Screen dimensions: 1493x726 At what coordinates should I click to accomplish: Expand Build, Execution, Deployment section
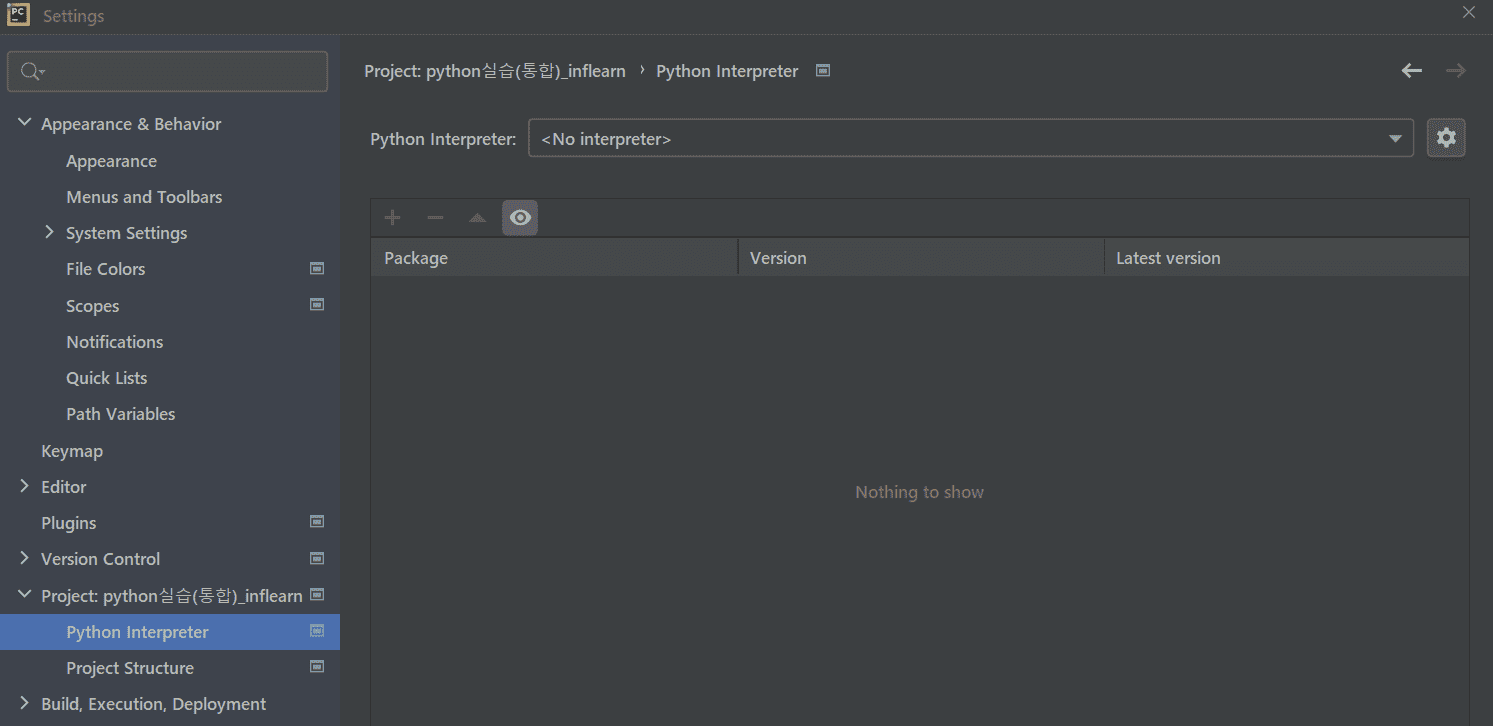pos(25,703)
